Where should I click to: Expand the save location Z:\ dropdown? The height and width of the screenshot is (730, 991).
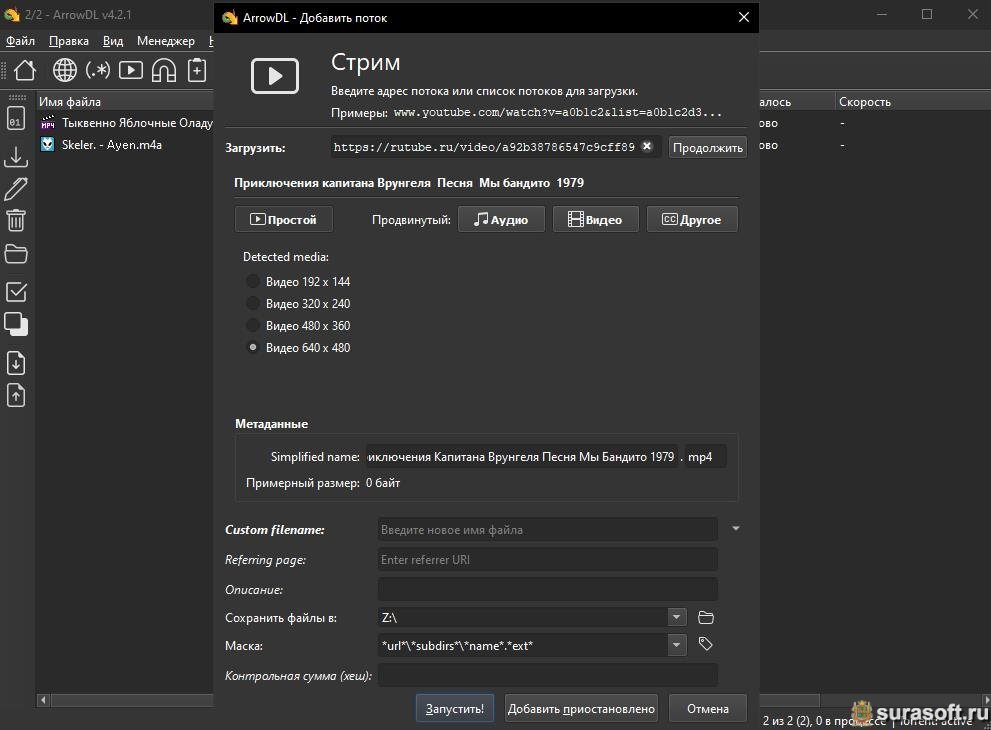click(x=677, y=617)
